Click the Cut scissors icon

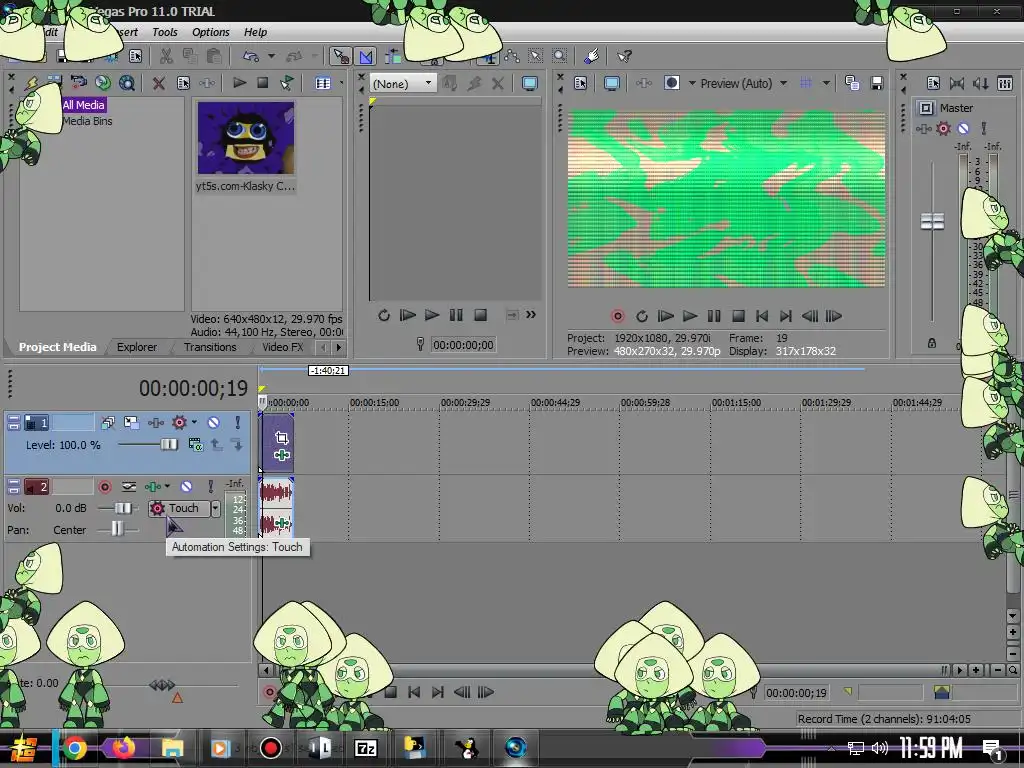166,56
